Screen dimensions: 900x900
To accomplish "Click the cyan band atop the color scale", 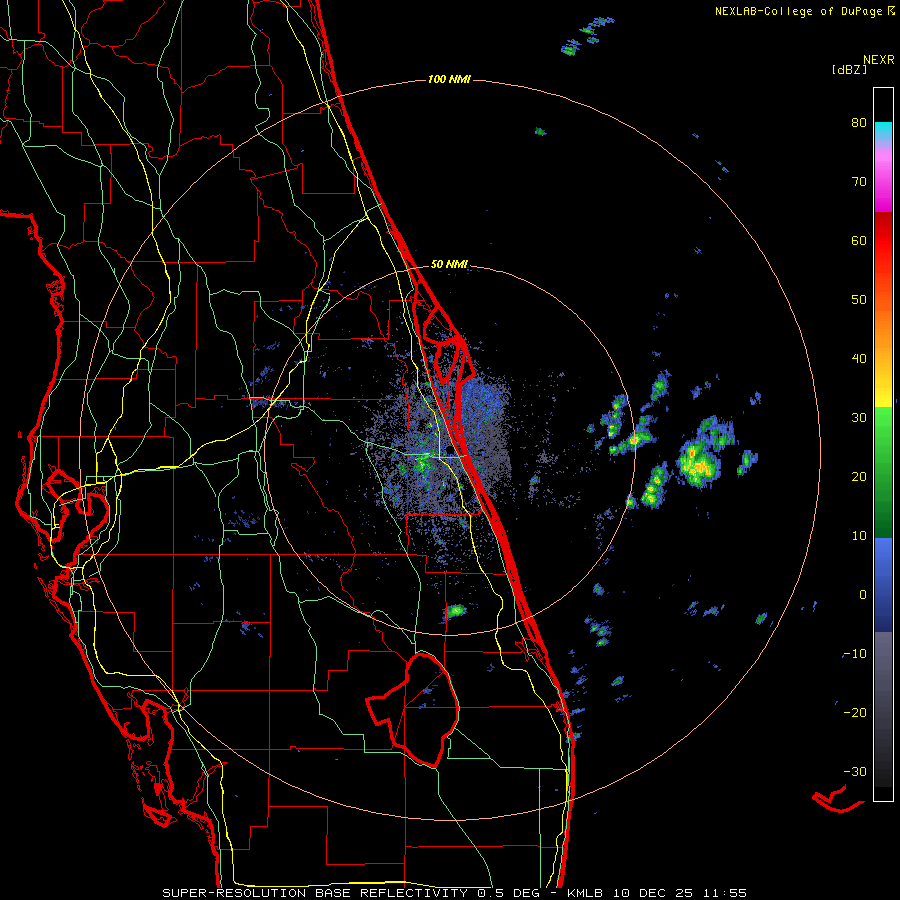I will click(x=883, y=131).
